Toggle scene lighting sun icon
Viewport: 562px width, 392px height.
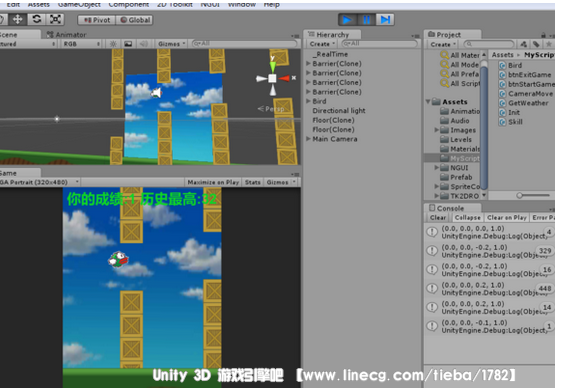click(113, 44)
